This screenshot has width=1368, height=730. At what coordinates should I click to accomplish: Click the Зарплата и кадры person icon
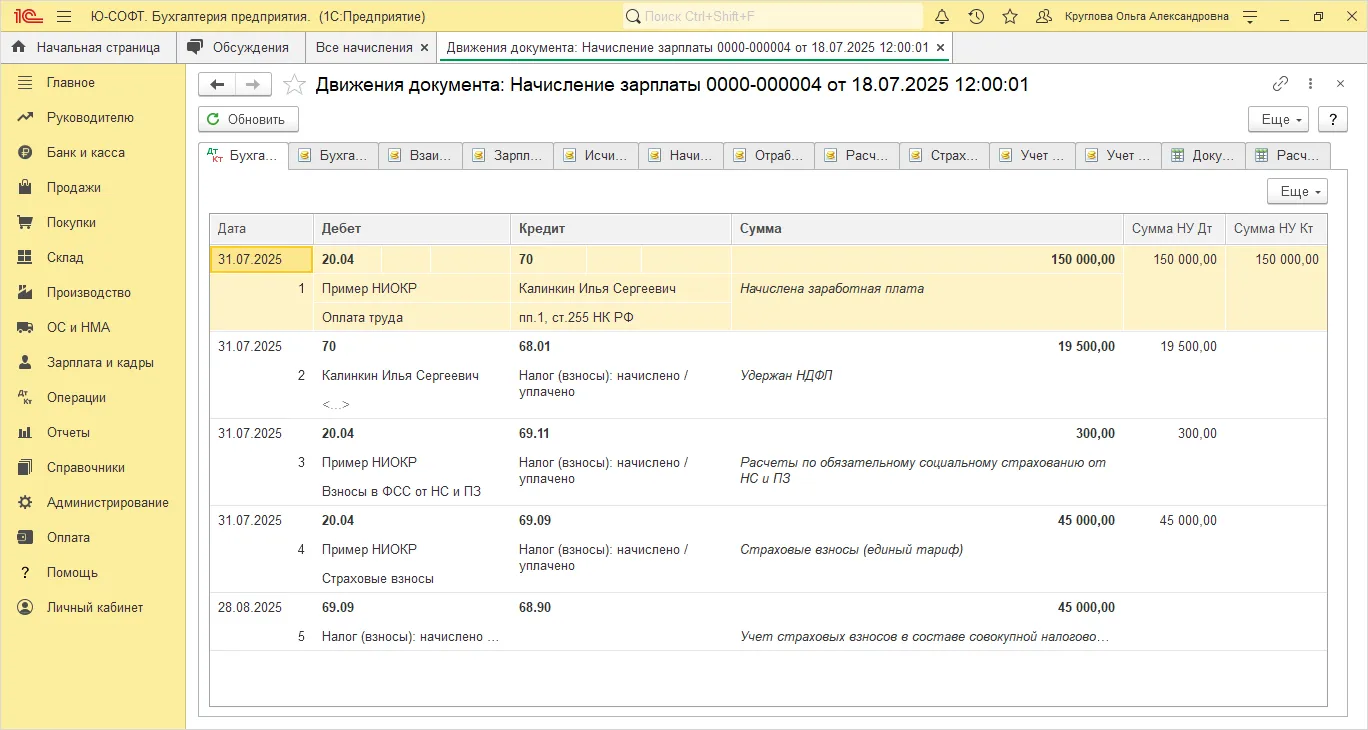coord(26,362)
